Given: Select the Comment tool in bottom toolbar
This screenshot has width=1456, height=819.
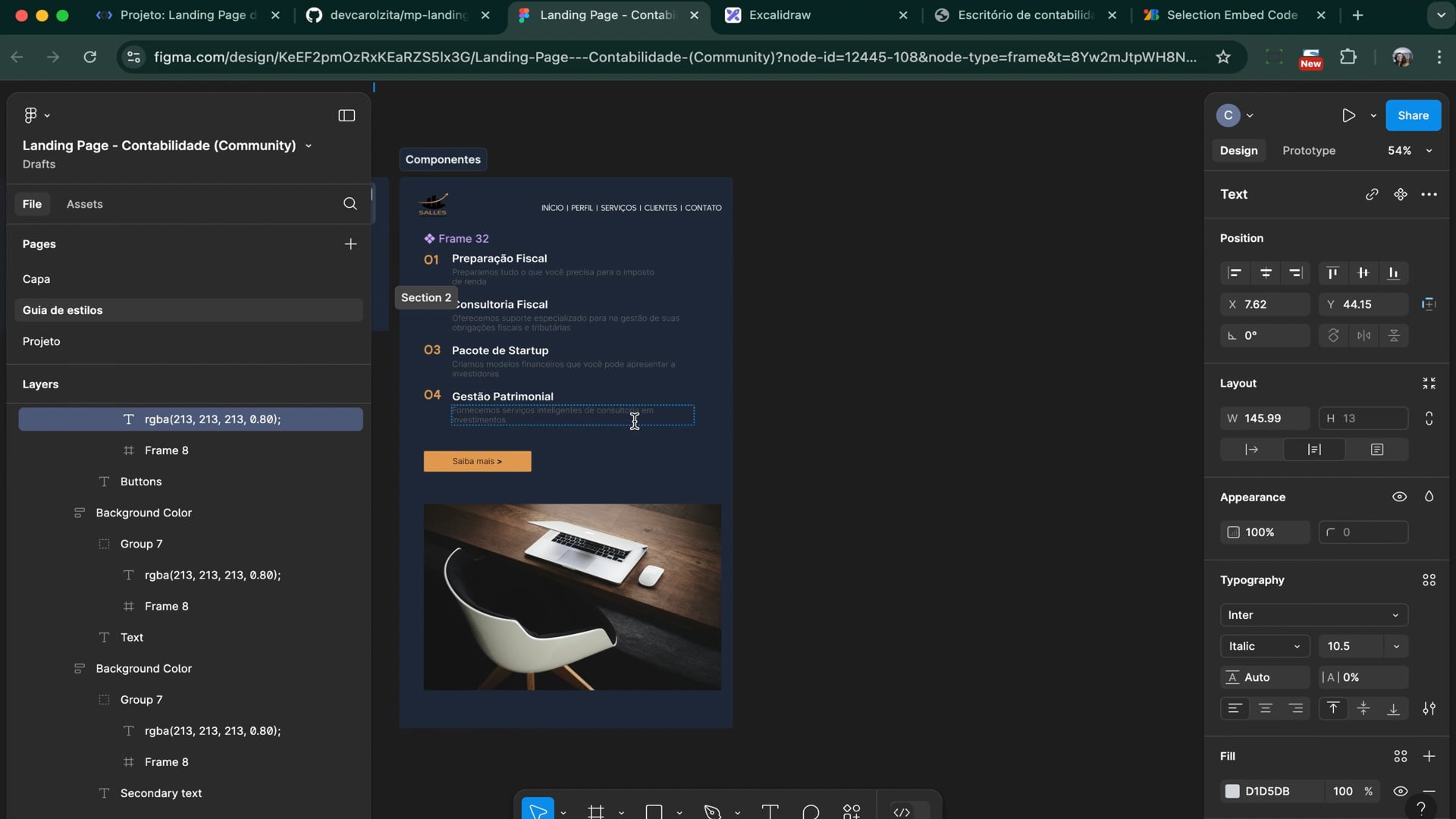Looking at the screenshot, I should pyautogui.click(x=811, y=811).
